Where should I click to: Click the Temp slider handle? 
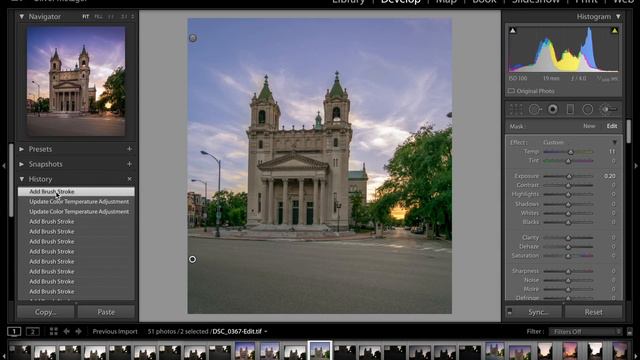[571, 152]
